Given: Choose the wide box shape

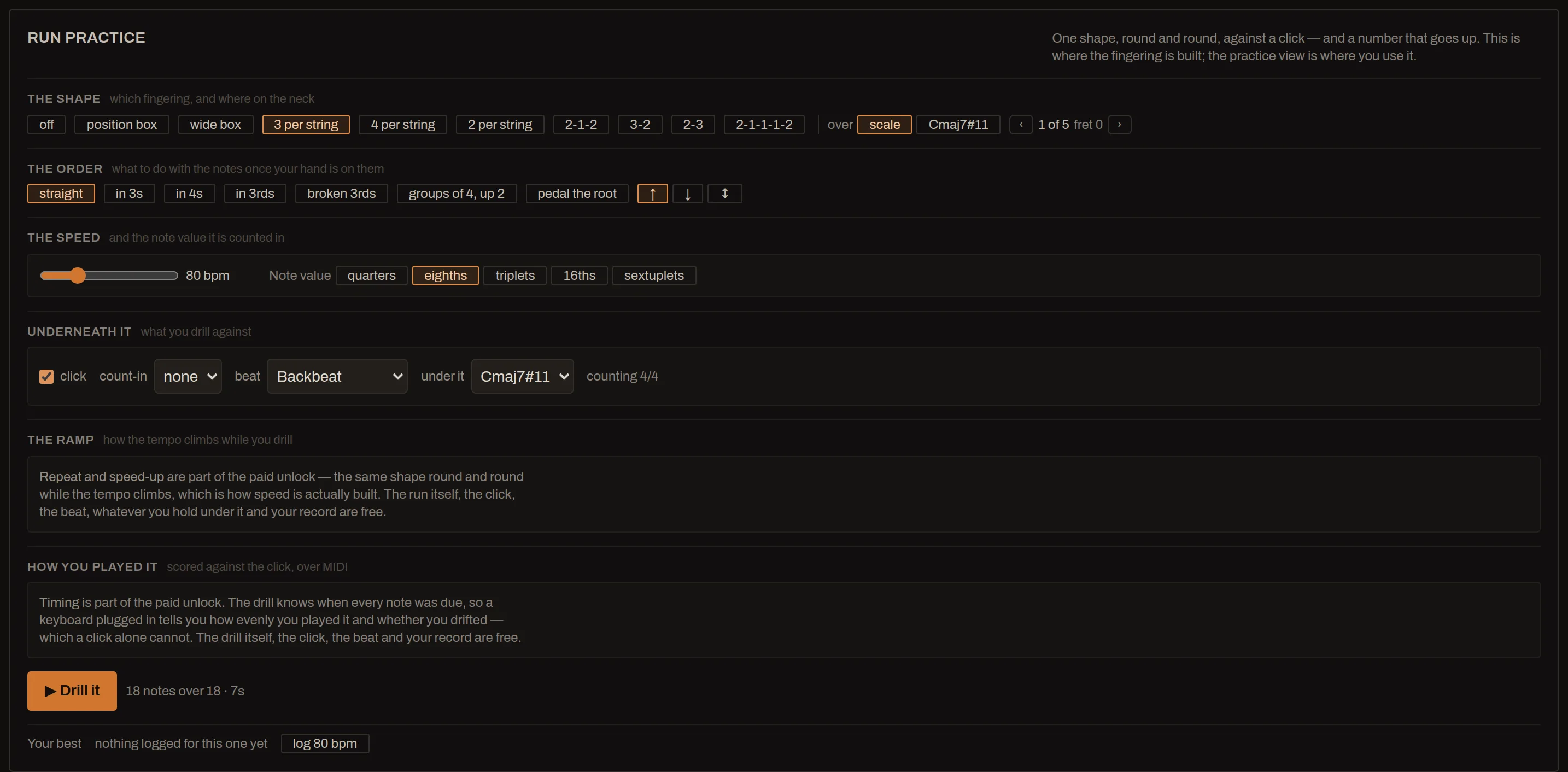Looking at the screenshot, I should tap(215, 124).
